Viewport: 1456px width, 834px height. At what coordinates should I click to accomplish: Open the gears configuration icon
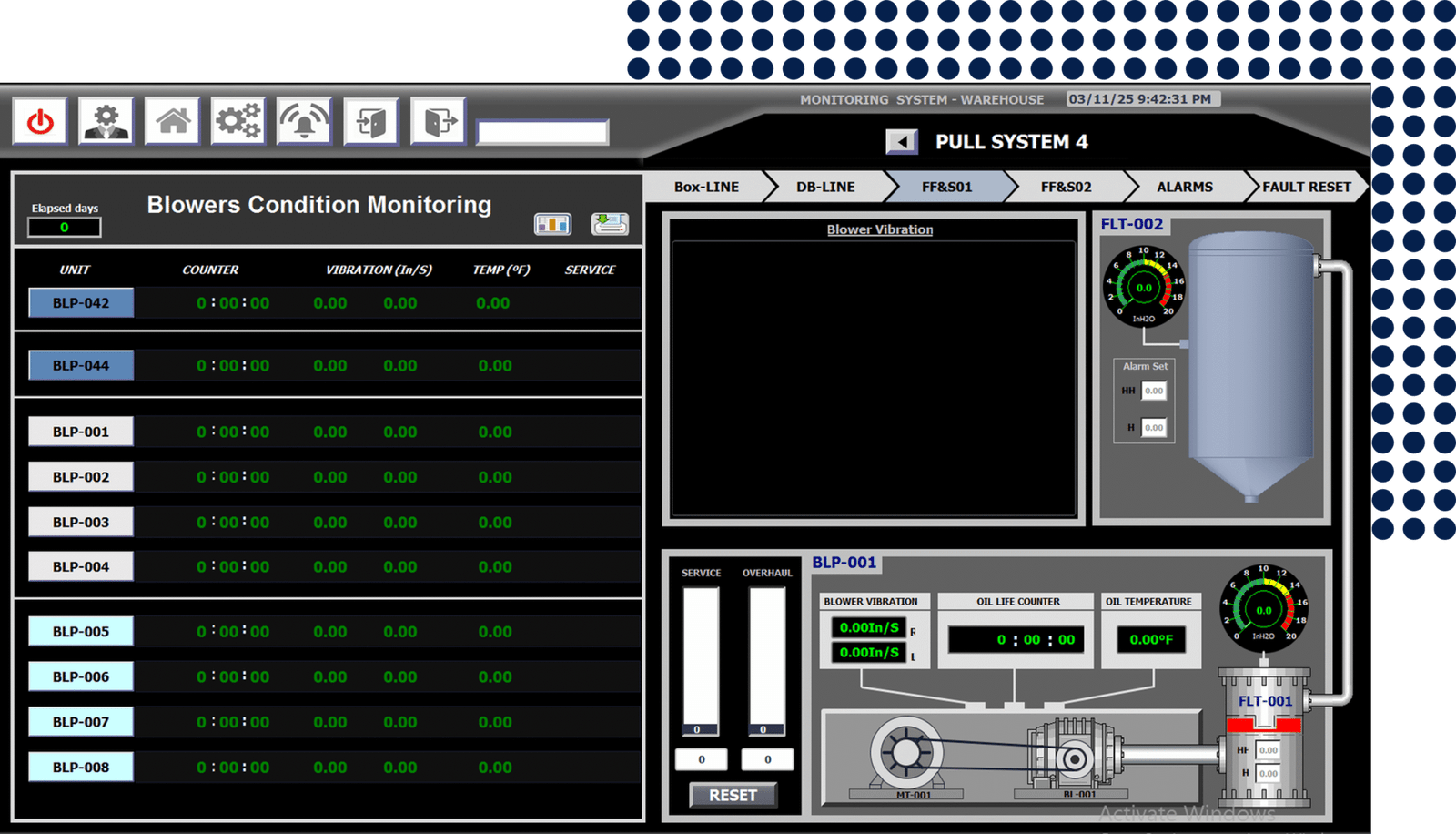coord(238,121)
